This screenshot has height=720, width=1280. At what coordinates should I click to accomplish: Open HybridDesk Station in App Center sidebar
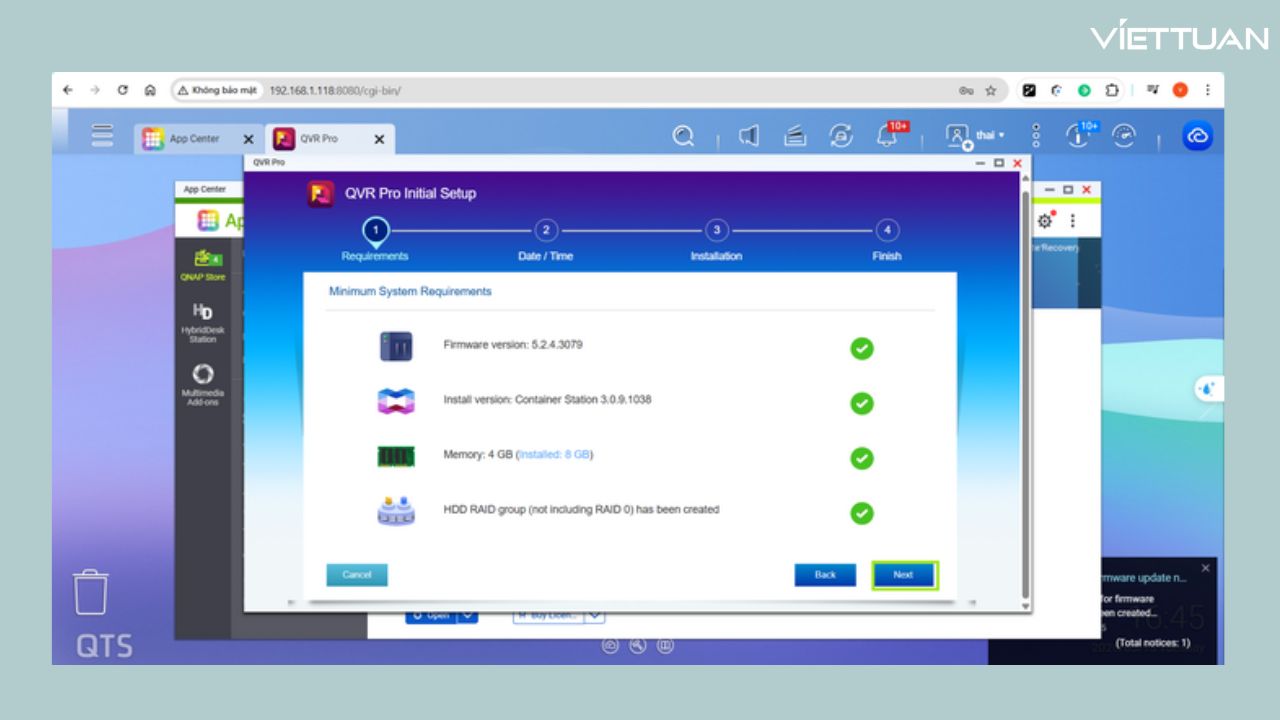(x=203, y=322)
